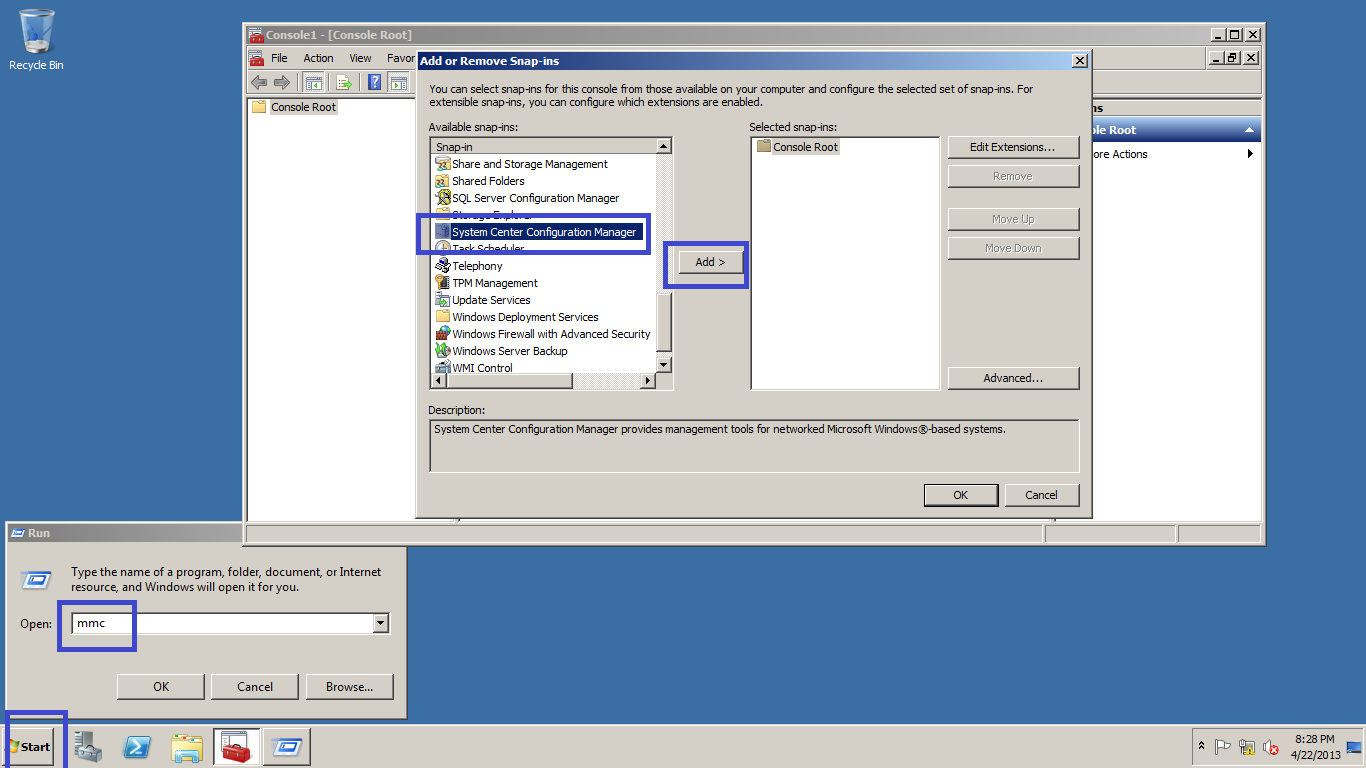
Task: Click Windows Firewall with Advanced Security icon
Action: 443,334
